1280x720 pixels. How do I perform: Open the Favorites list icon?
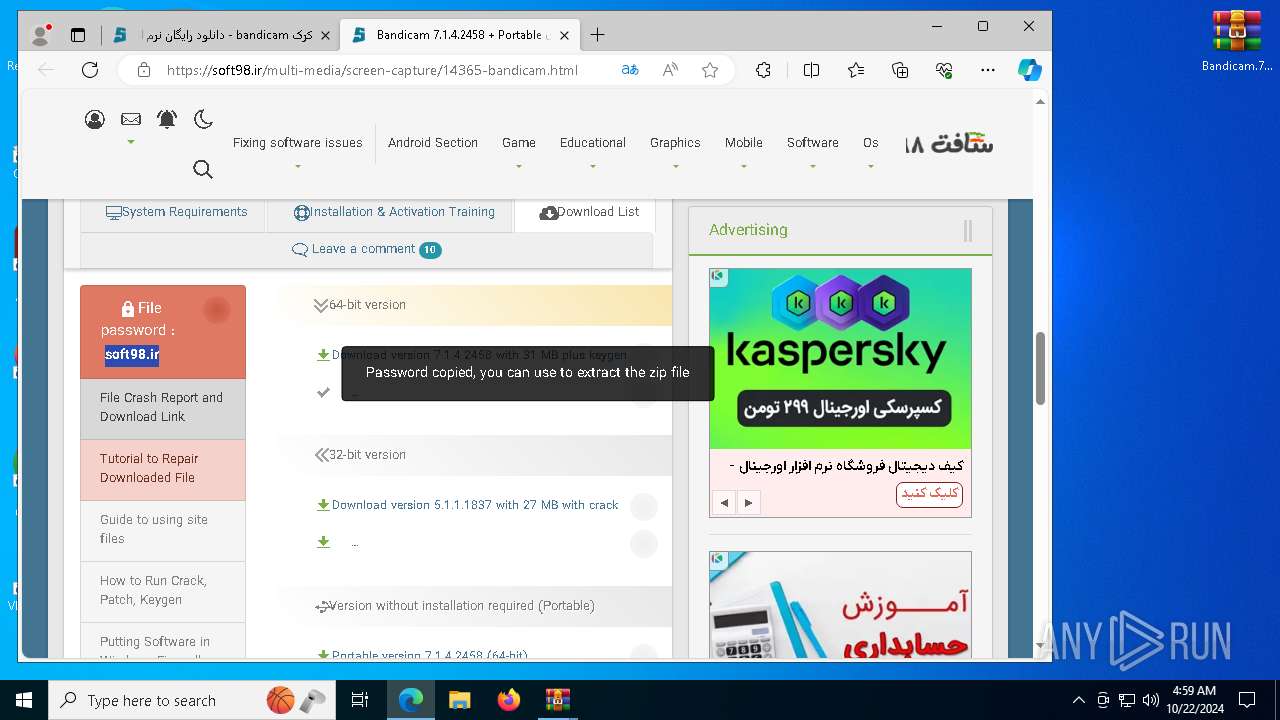856,70
